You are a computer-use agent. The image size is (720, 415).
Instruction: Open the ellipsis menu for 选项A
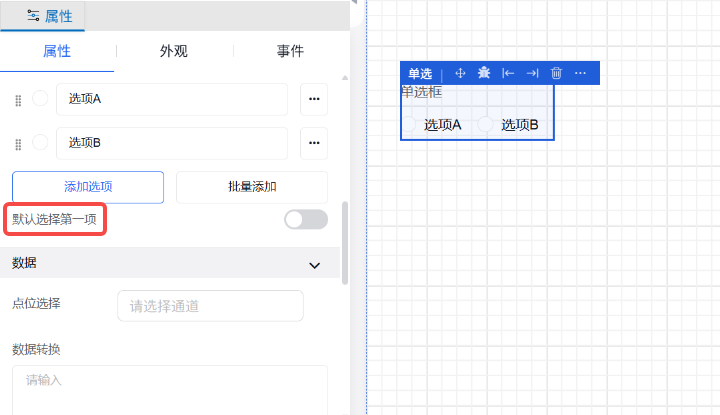[x=314, y=99]
